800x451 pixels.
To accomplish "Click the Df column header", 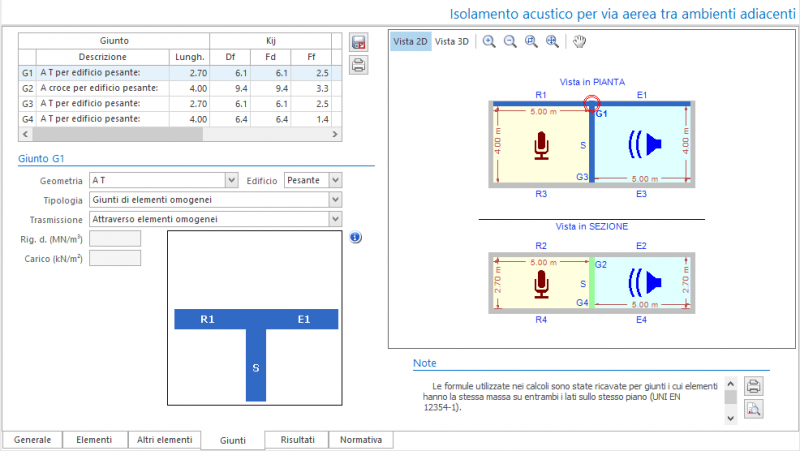I will 230,57.
